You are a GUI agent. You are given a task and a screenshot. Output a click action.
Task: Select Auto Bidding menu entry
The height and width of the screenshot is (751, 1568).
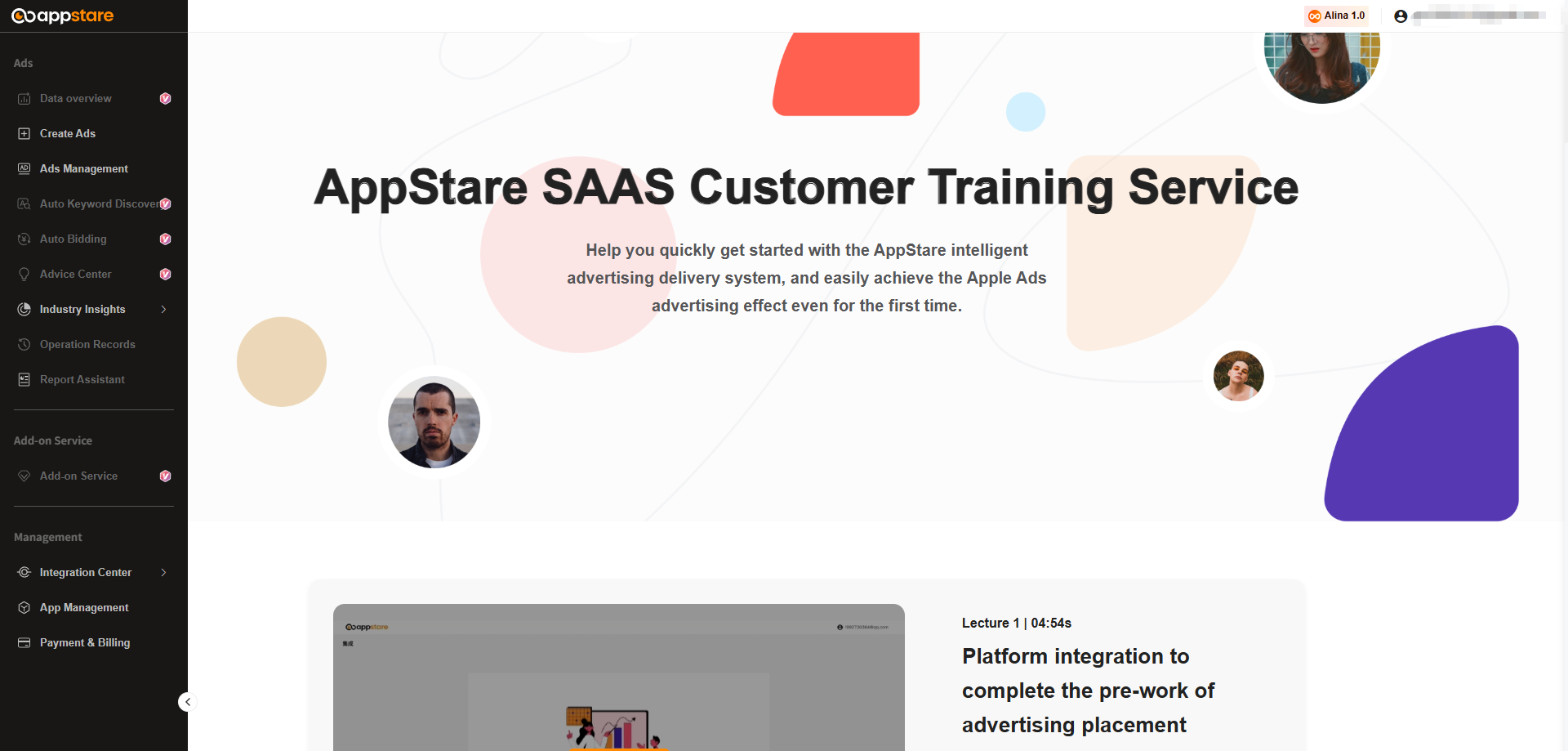click(x=94, y=239)
